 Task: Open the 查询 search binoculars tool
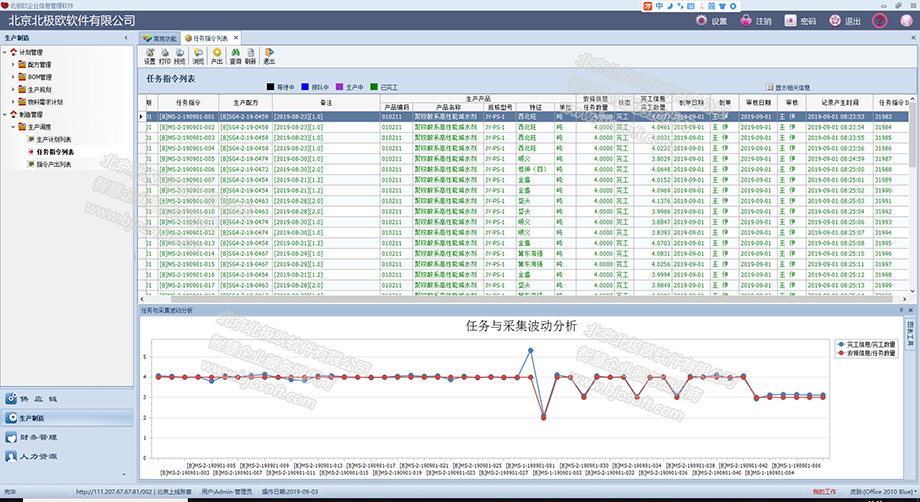[x=235, y=56]
